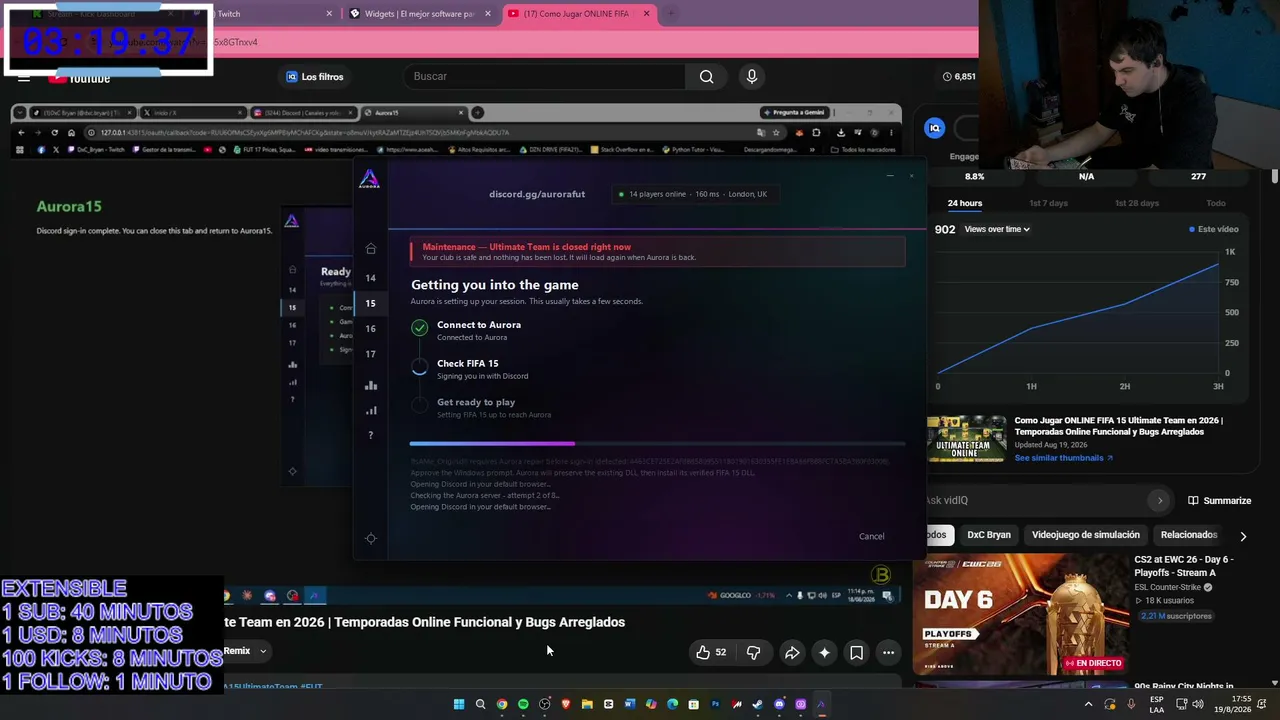
Task: Switch to the 1st 28 days tab
Action: [1137, 203]
